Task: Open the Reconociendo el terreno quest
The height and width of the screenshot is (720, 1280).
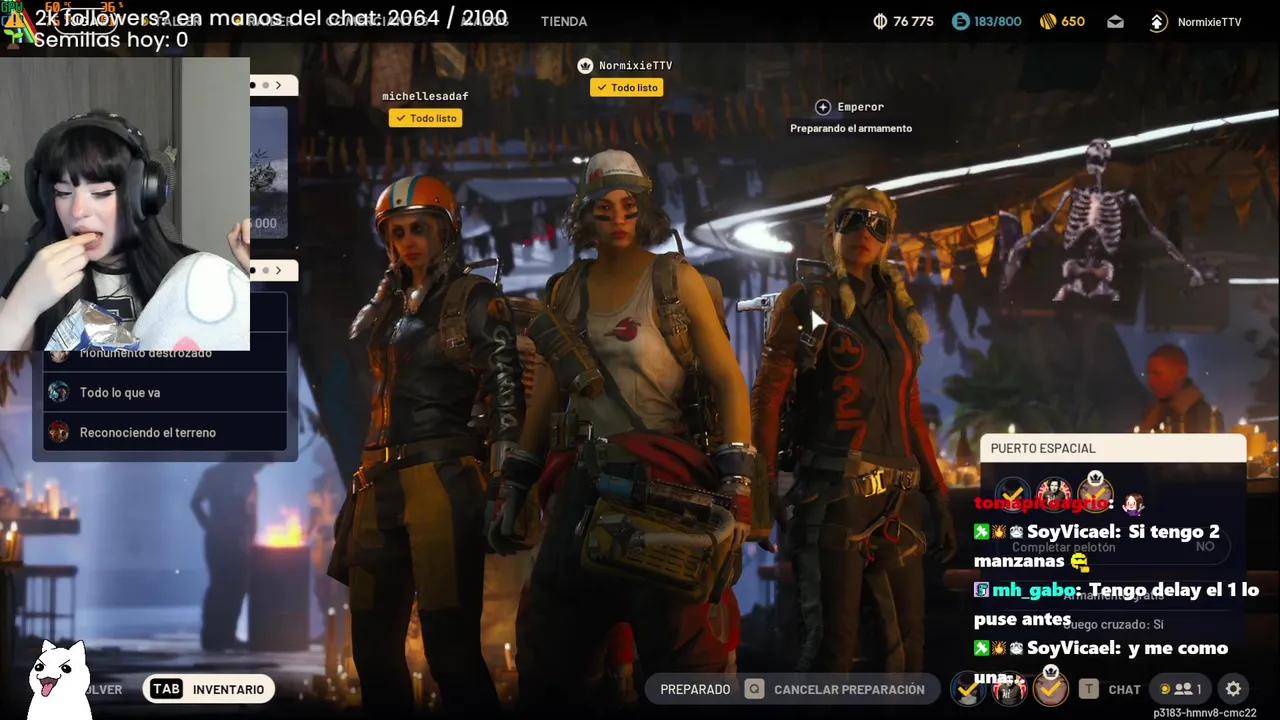Action: (x=166, y=433)
